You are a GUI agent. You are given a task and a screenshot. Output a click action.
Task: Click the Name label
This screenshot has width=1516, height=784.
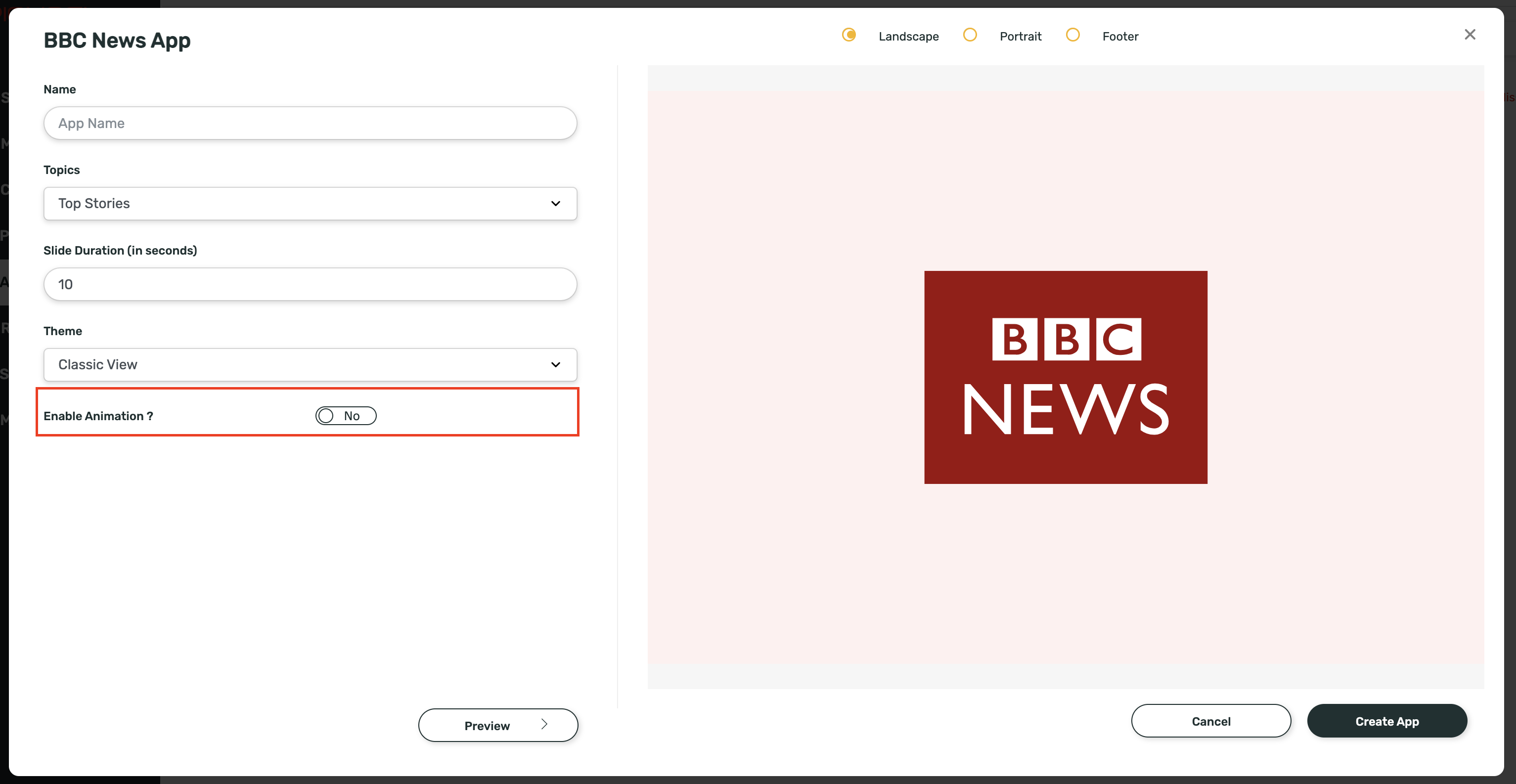(x=59, y=89)
